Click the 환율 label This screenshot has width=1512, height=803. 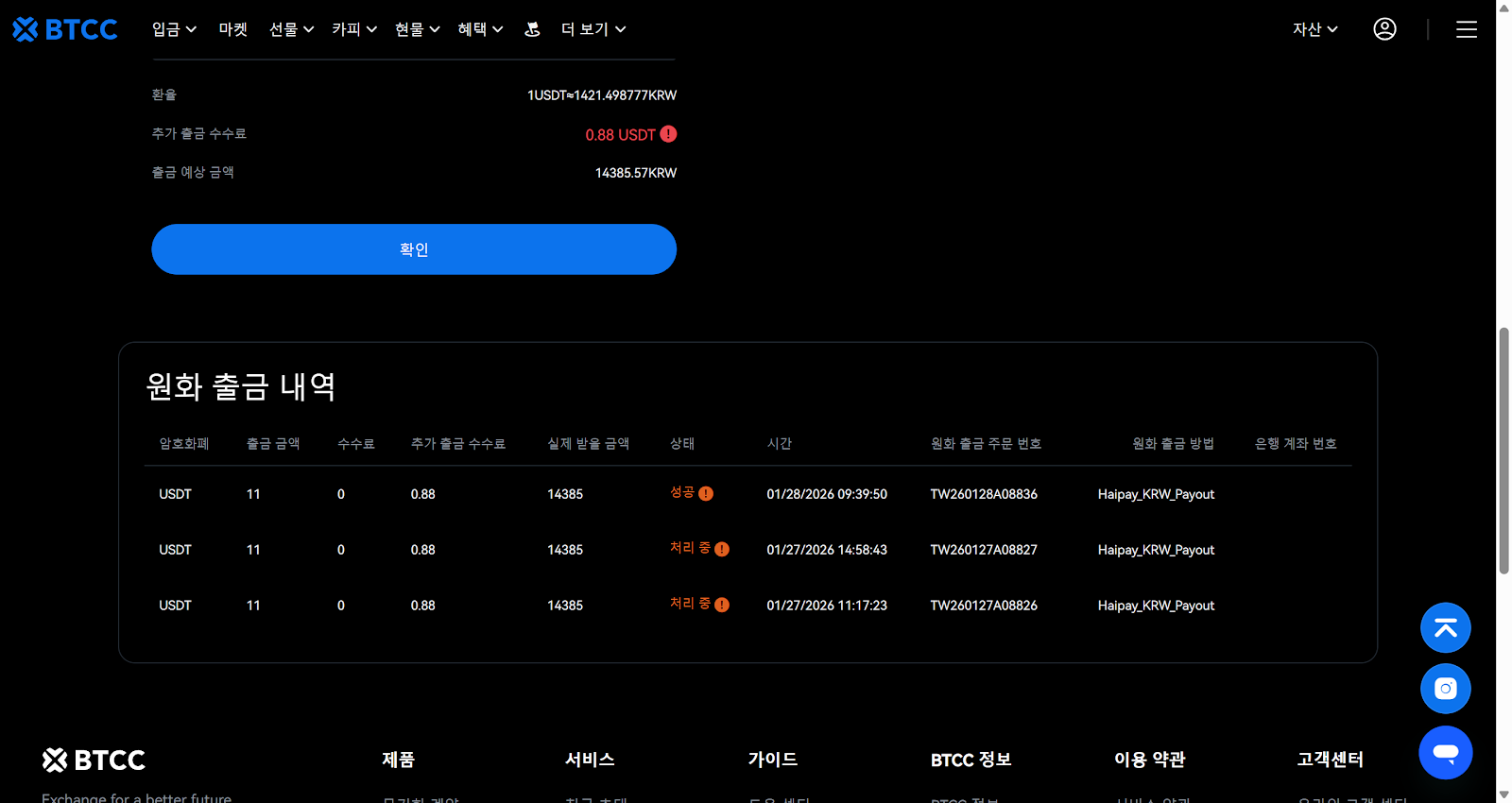pos(164,94)
